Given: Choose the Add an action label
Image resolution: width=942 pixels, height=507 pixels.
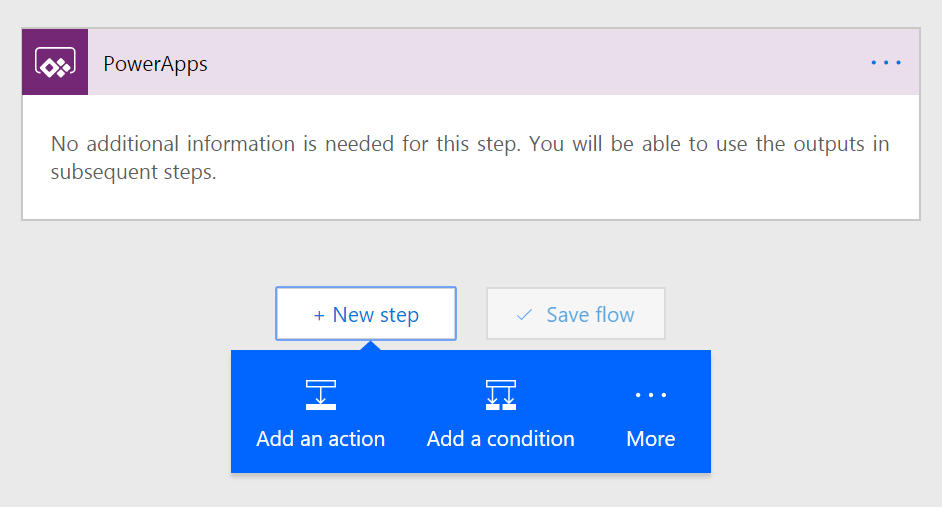Looking at the screenshot, I should [x=321, y=439].
